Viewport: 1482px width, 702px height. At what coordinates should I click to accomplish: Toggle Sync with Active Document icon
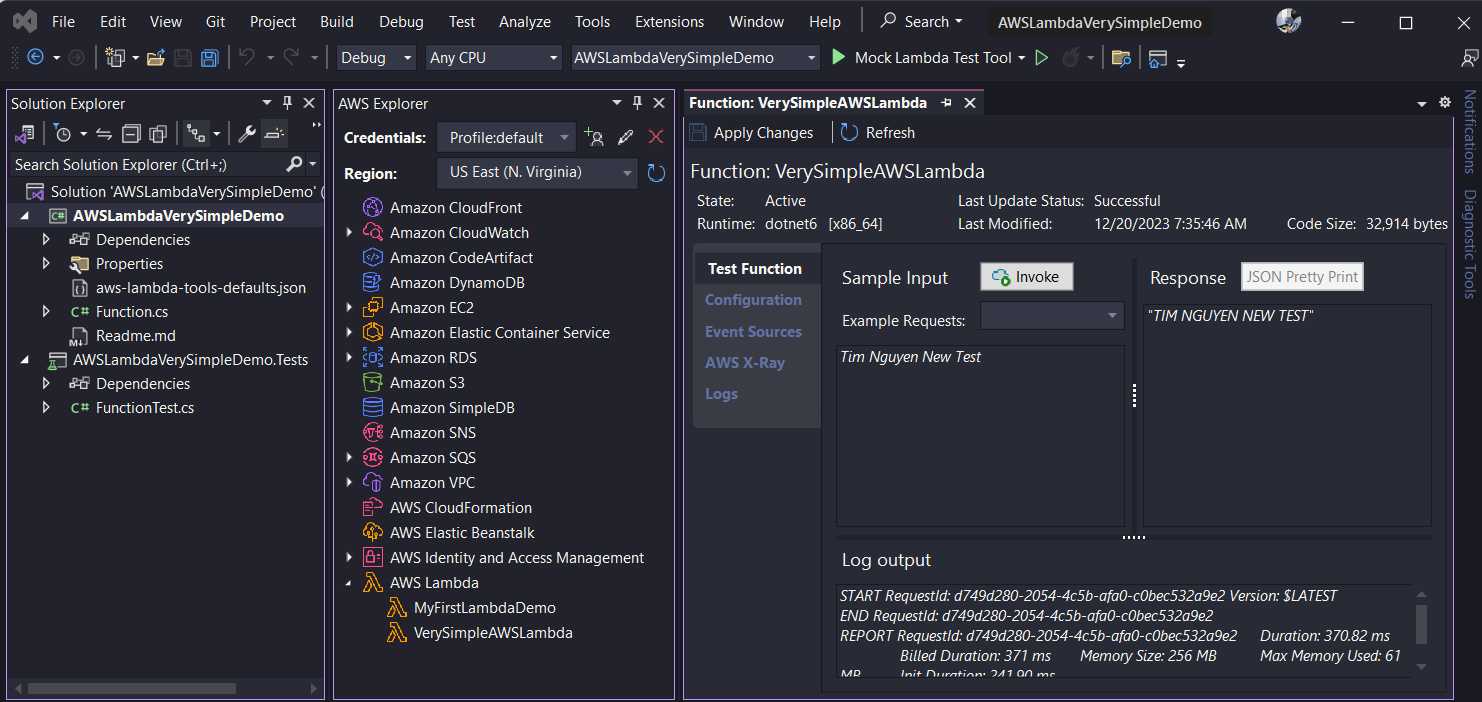[104, 133]
